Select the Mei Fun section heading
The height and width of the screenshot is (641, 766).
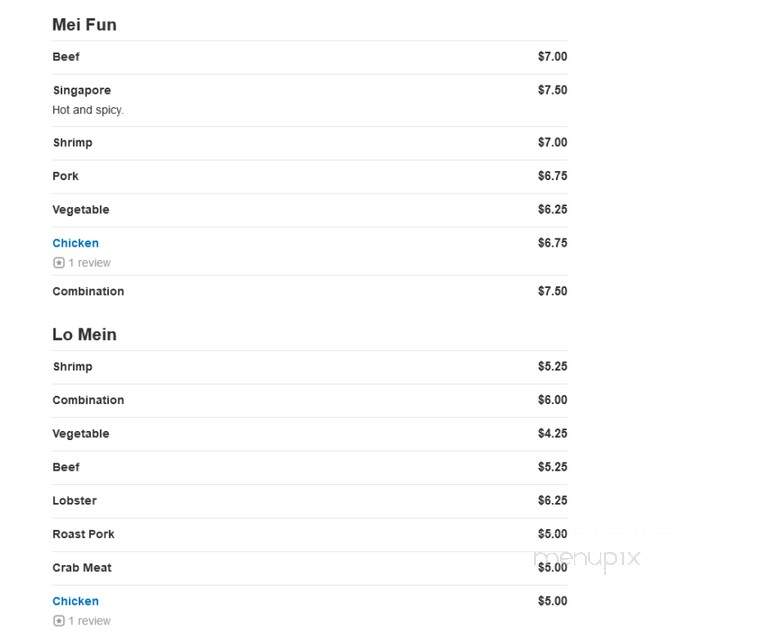click(x=85, y=25)
